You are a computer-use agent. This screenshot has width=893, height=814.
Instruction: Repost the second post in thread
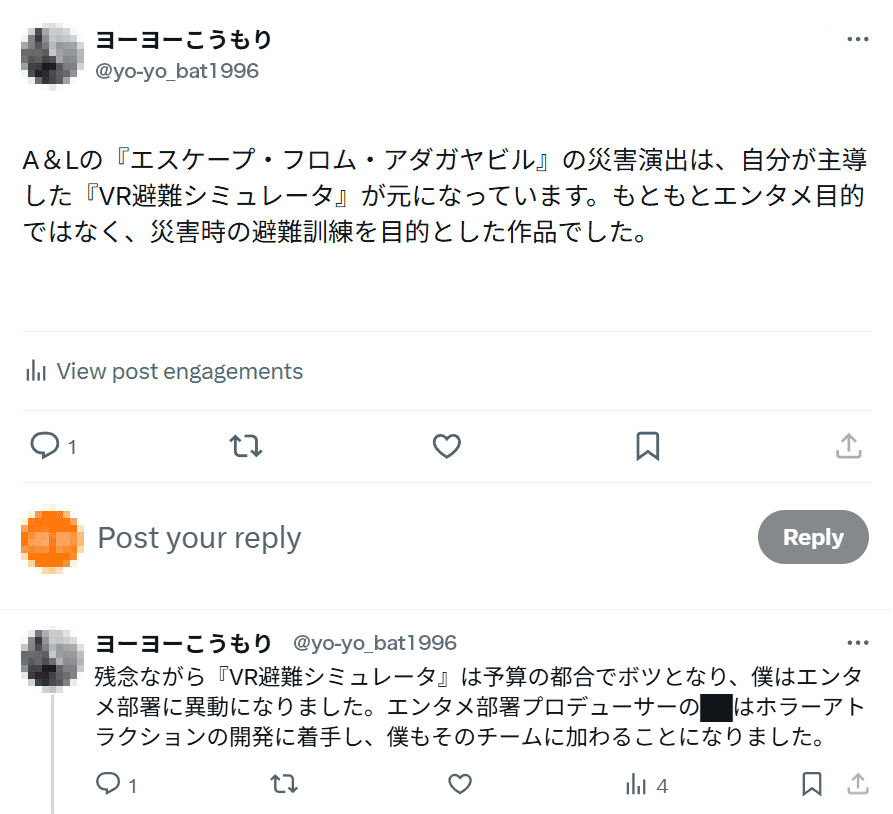pos(284,784)
